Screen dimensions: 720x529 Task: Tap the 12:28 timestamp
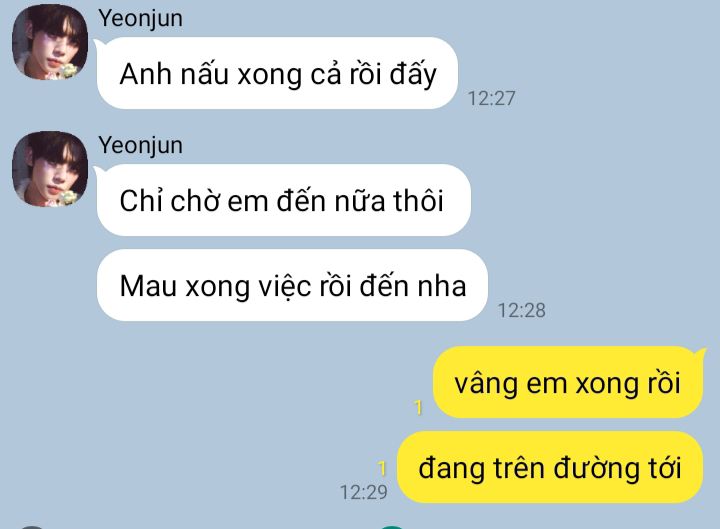pyautogui.click(x=522, y=310)
